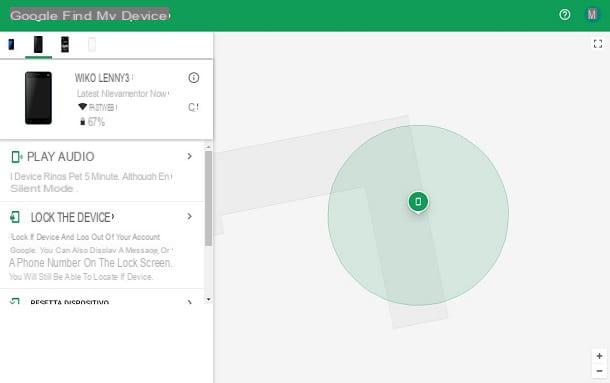The height and width of the screenshot is (383, 610).
Task: Open the RESETTA DISPOSITIVO option
Action: (x=70, y=302)
